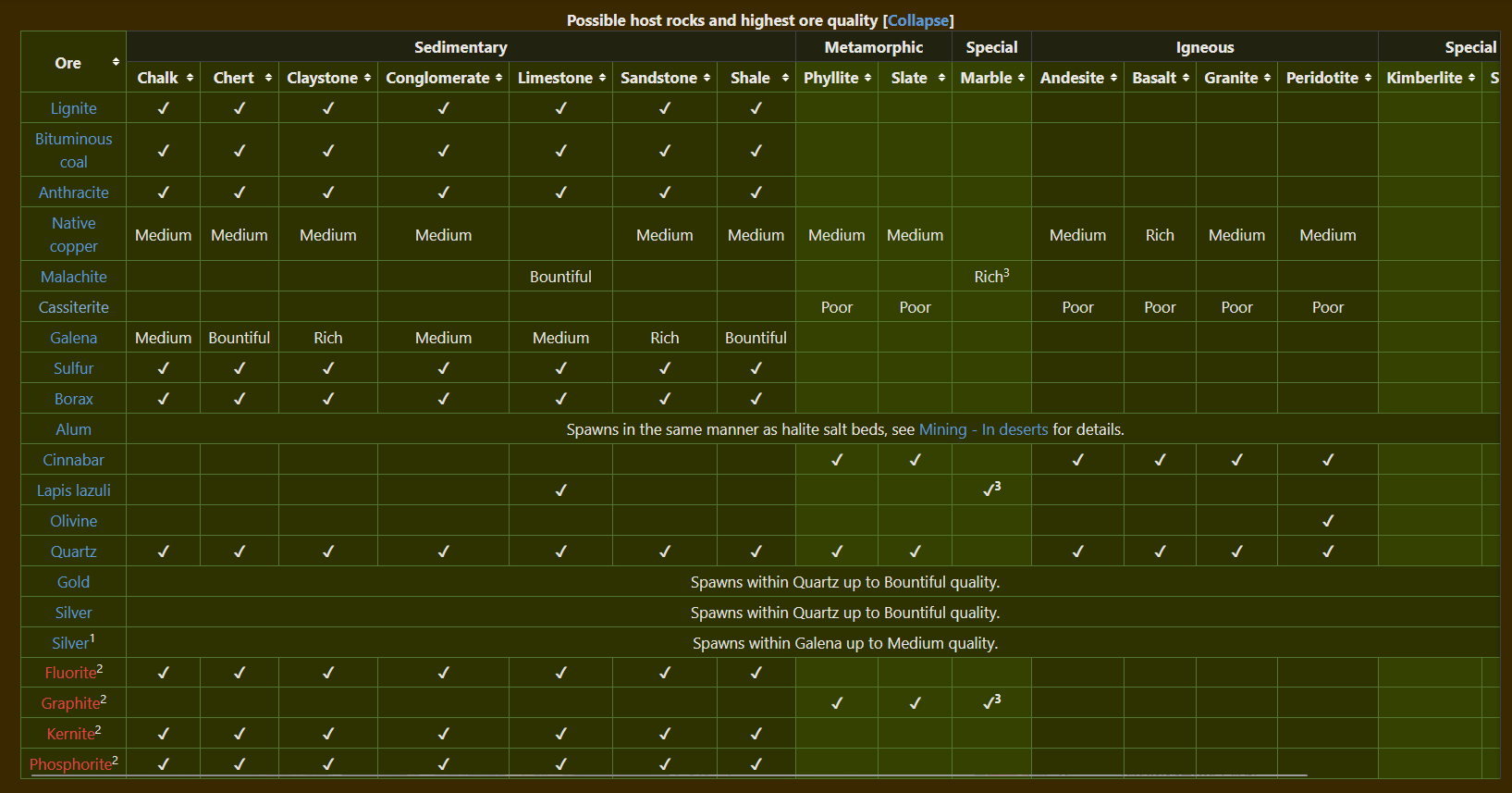Sort by Andesite column arrow icon
The width and height of the screenshot is (1512, 793).
[1113, 78]
